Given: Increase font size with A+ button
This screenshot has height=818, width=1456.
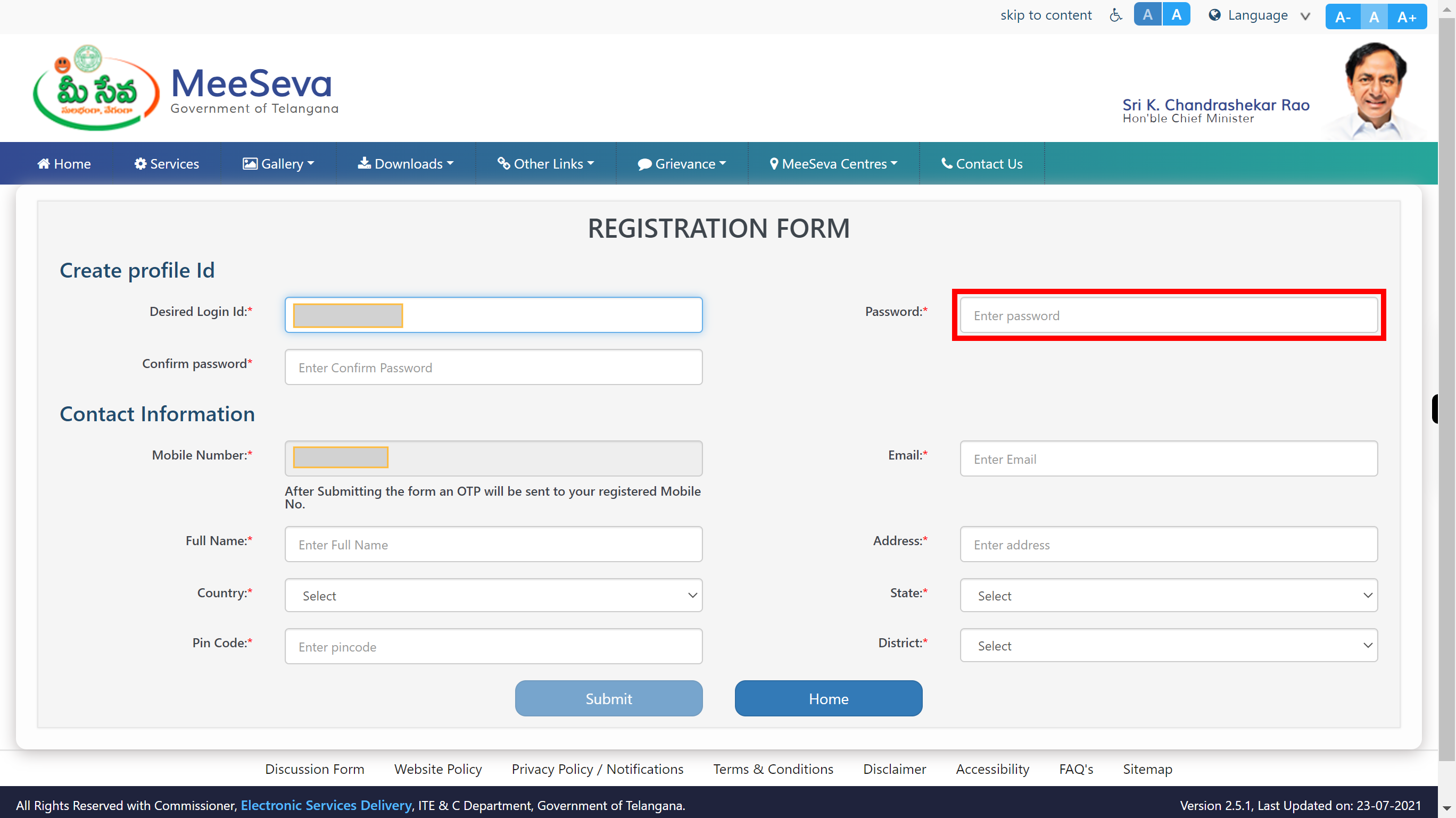Looking at the screenshot, I should pyautogui.click(x=1407, y=17).
